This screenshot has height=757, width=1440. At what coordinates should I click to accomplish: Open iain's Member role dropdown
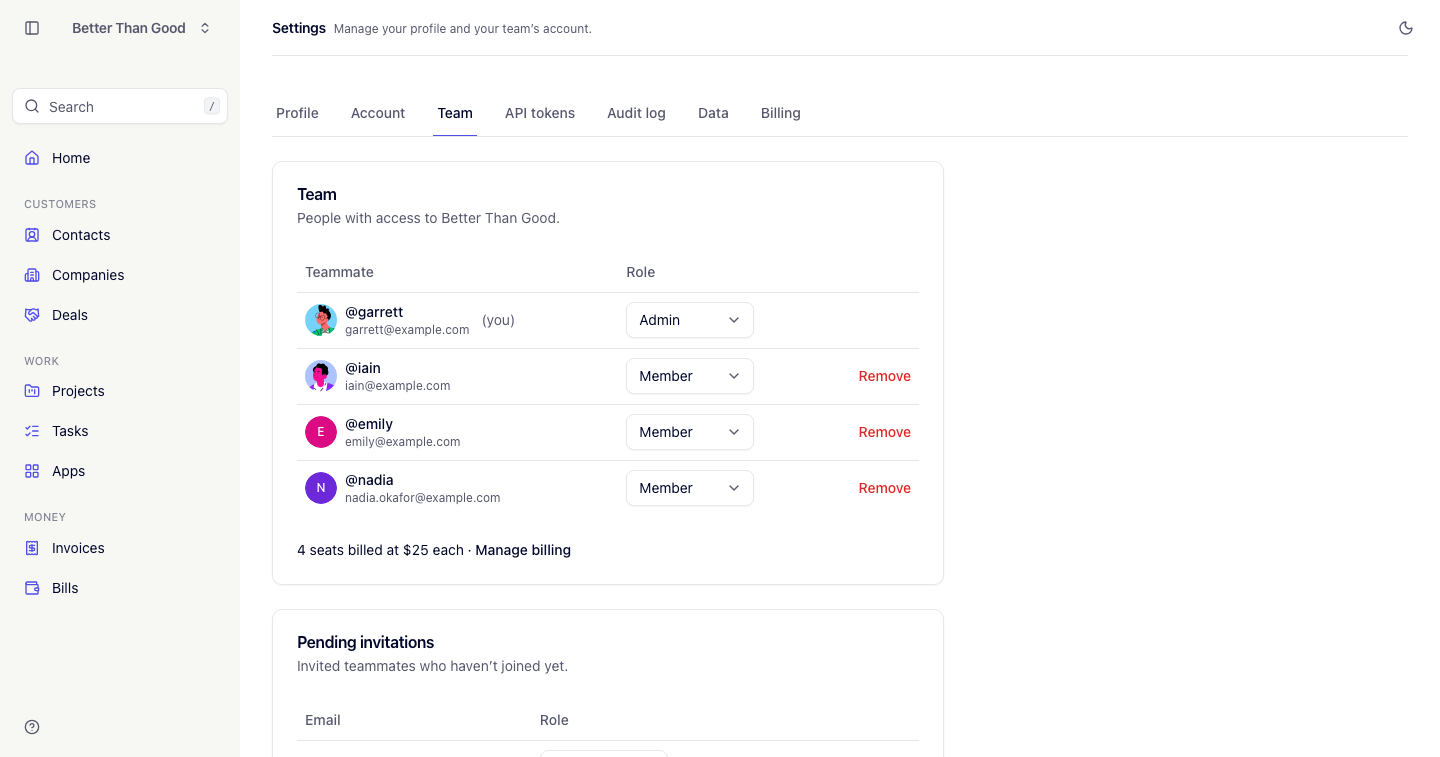[690, 376]
